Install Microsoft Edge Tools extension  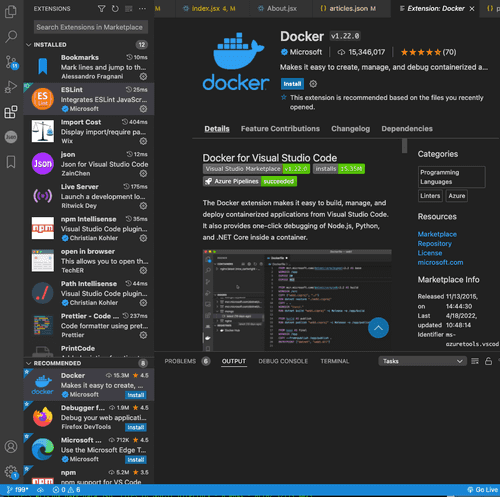pos(136,460)
